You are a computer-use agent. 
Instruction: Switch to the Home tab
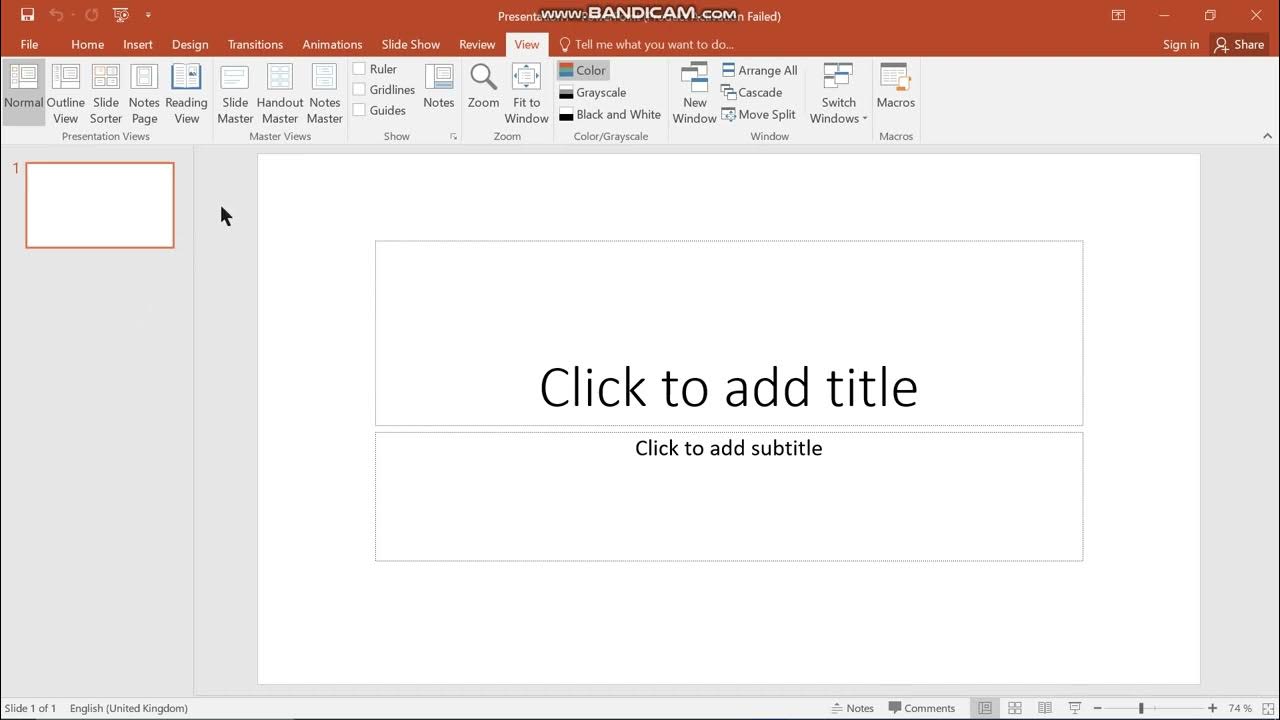(x=88, y=44)
